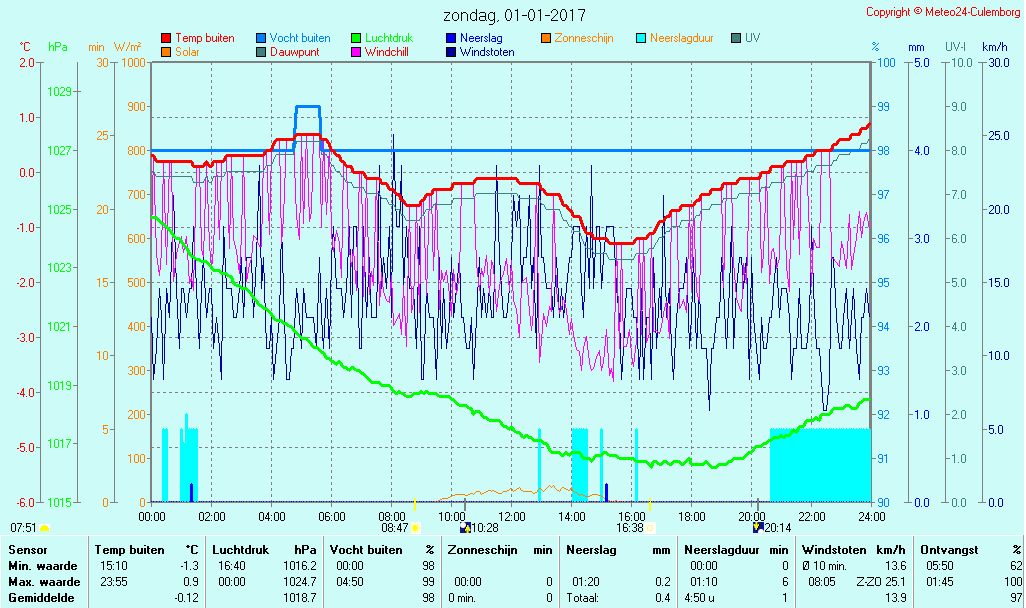Select the Dauwpunt legend label
The image size is (1026, 608).
coord(294,52)
